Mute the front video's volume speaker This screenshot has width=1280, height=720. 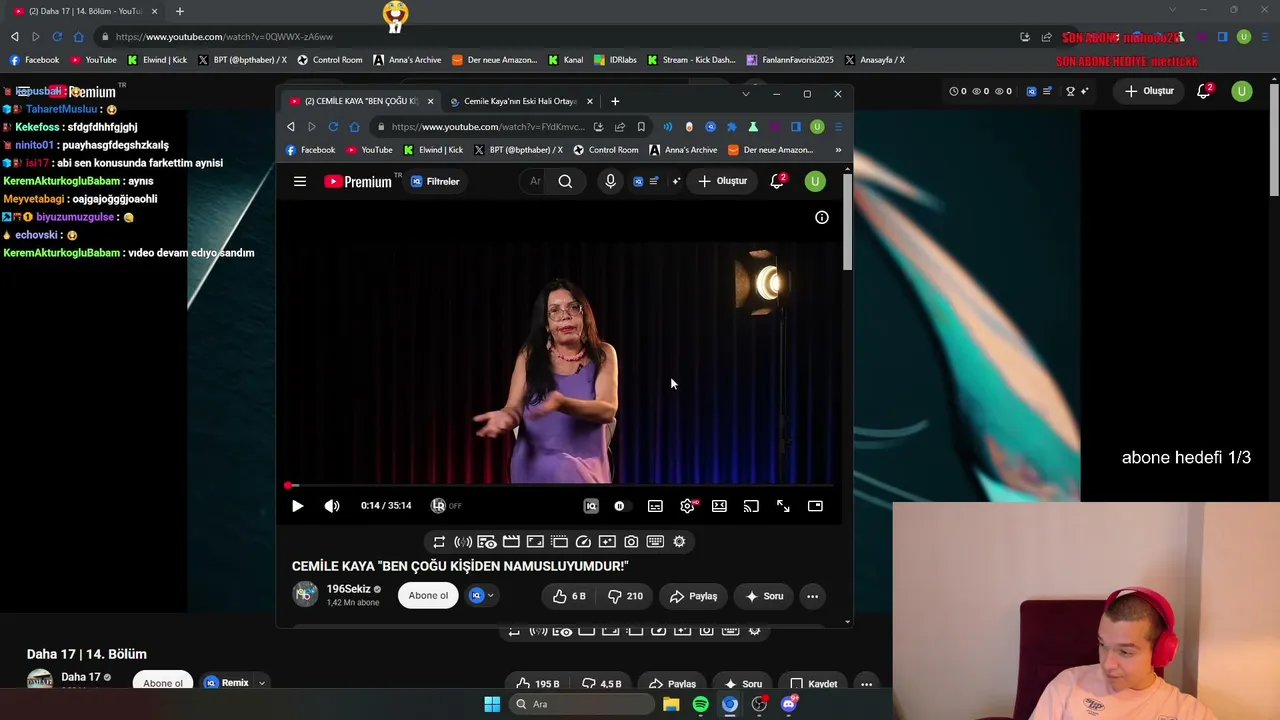pyautogui.click(x=332, y=506)
